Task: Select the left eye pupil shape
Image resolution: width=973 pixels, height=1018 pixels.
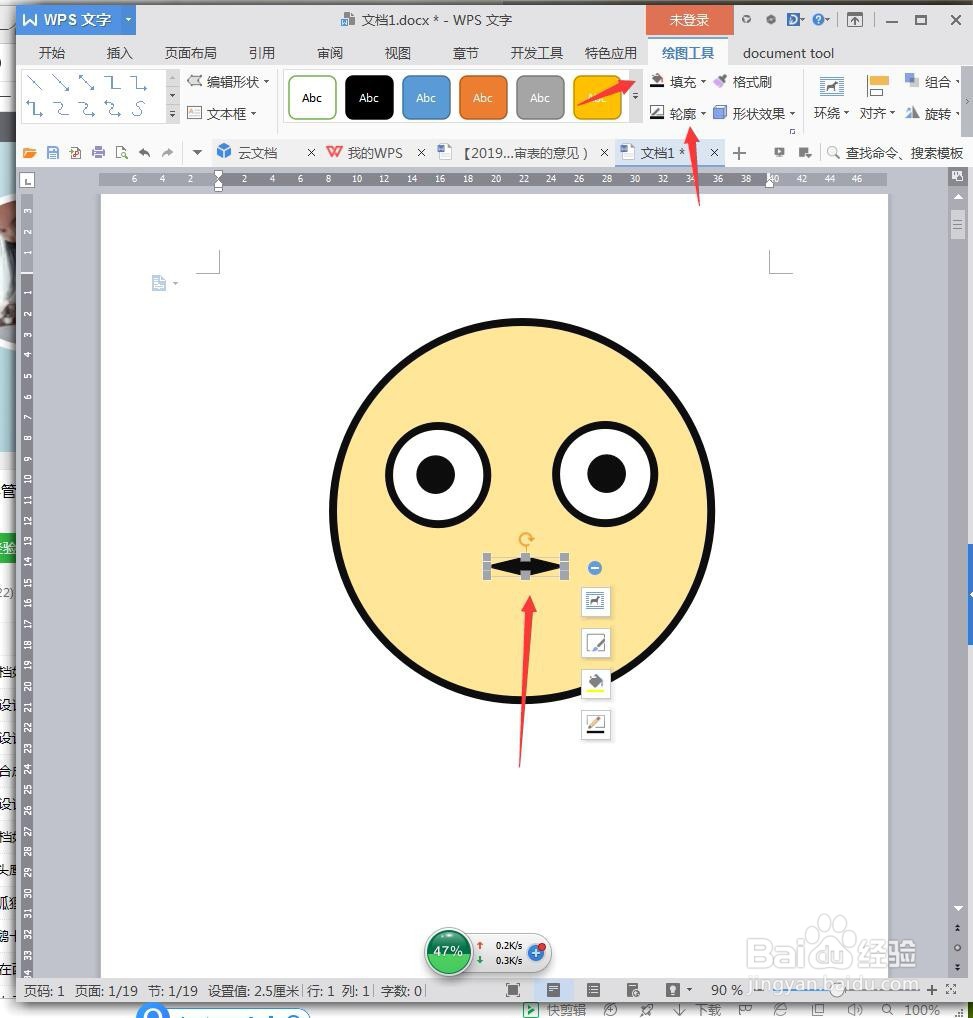Action: 436,474
